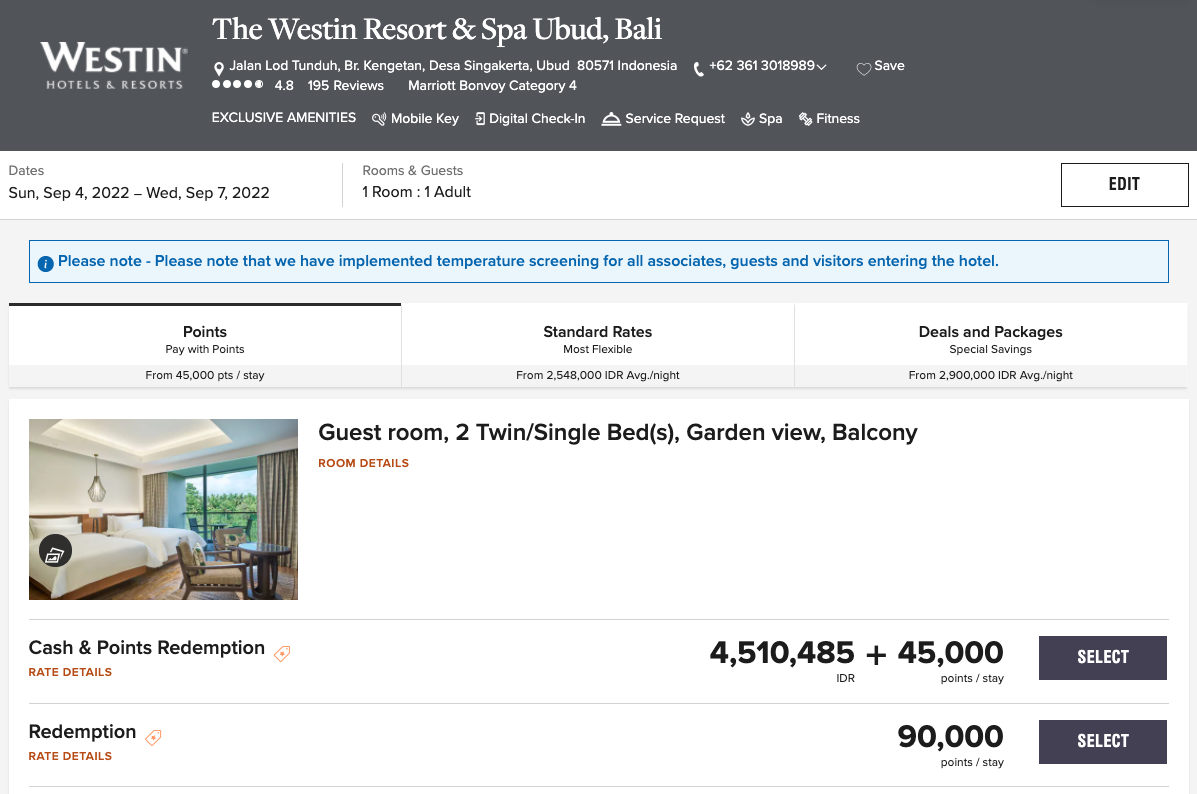This screenshot has width=1197, height=794.
Task: Click the location pin icon beside the address
Action: (219, 66)
